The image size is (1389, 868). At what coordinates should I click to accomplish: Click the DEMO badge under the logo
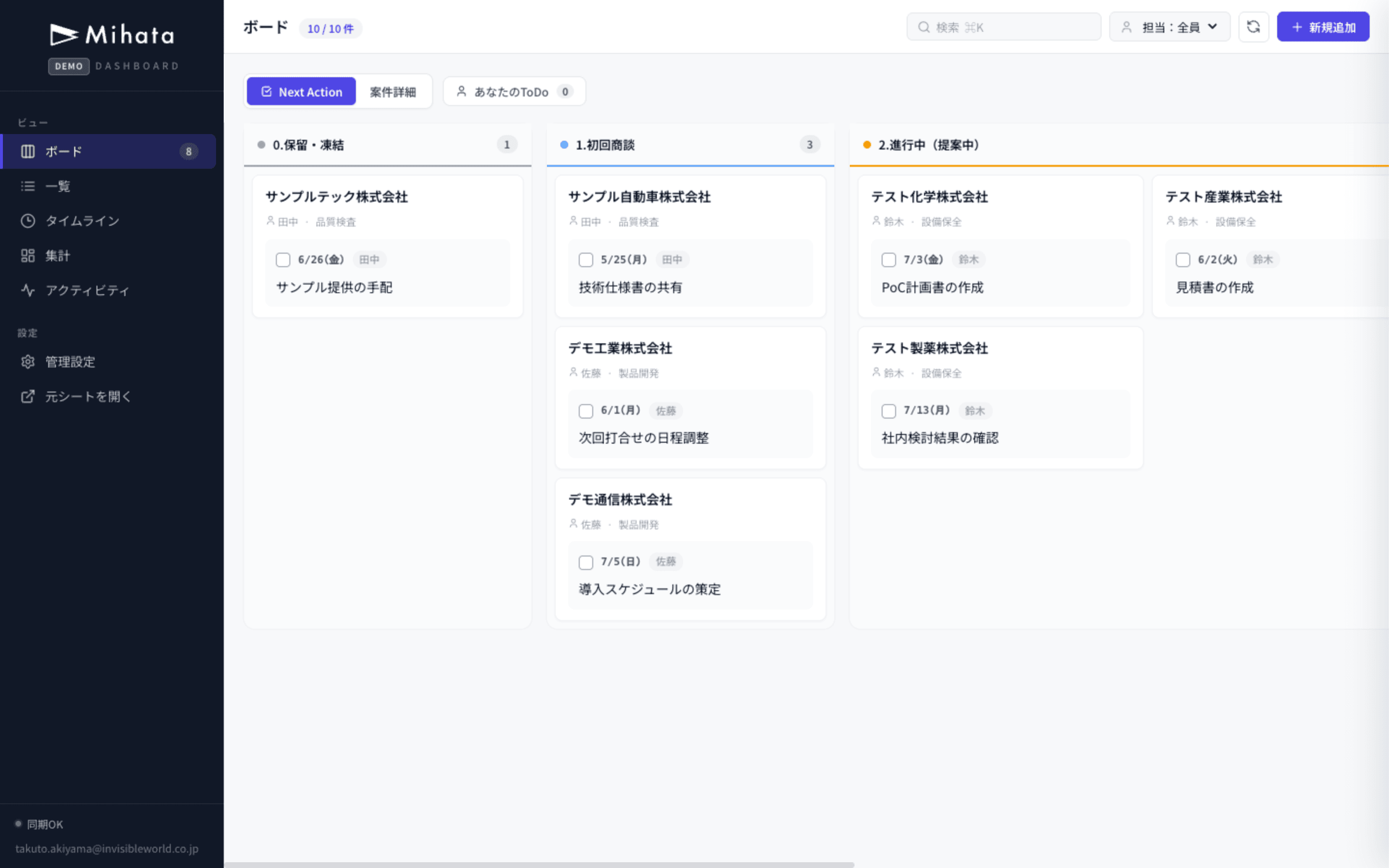pos(69,66)
